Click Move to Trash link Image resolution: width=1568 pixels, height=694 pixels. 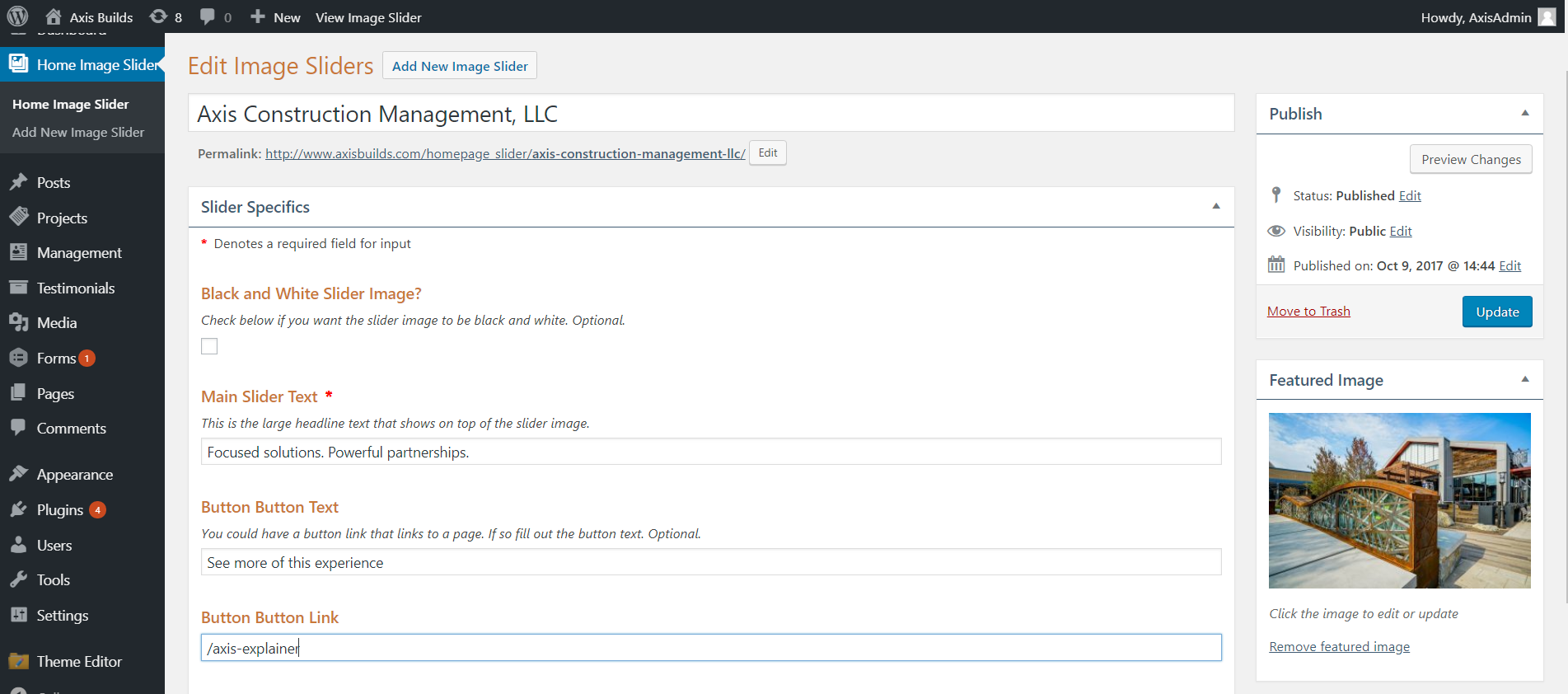click(1308, 311)
